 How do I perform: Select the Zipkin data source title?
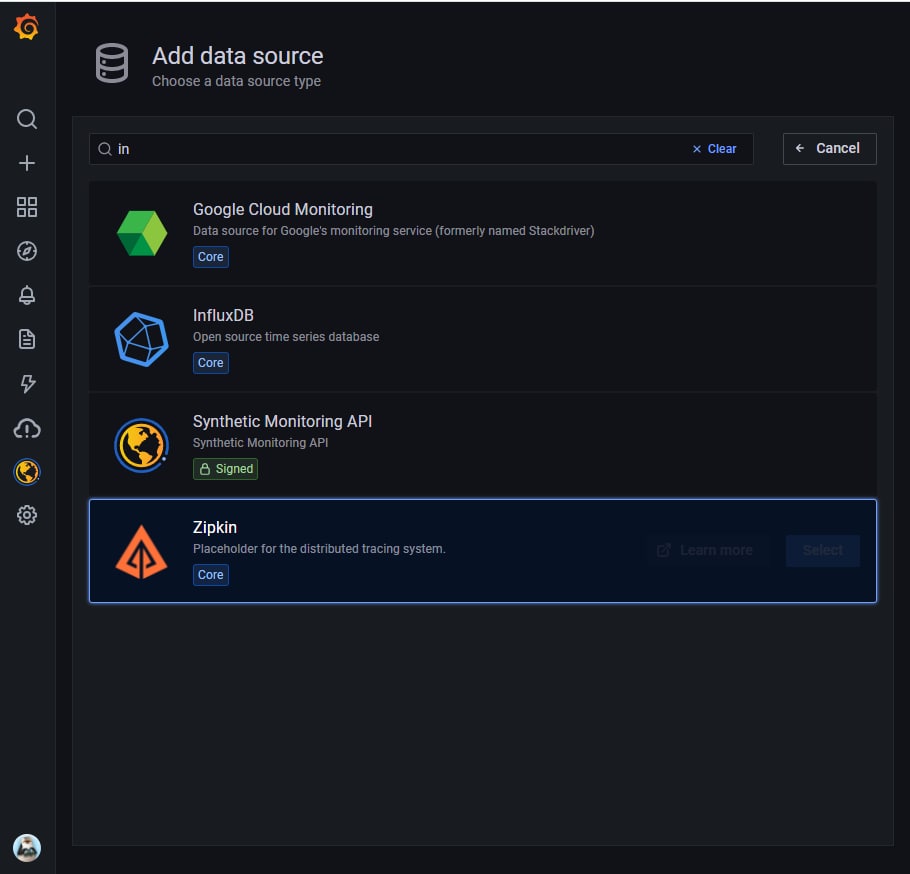(215, 528)
